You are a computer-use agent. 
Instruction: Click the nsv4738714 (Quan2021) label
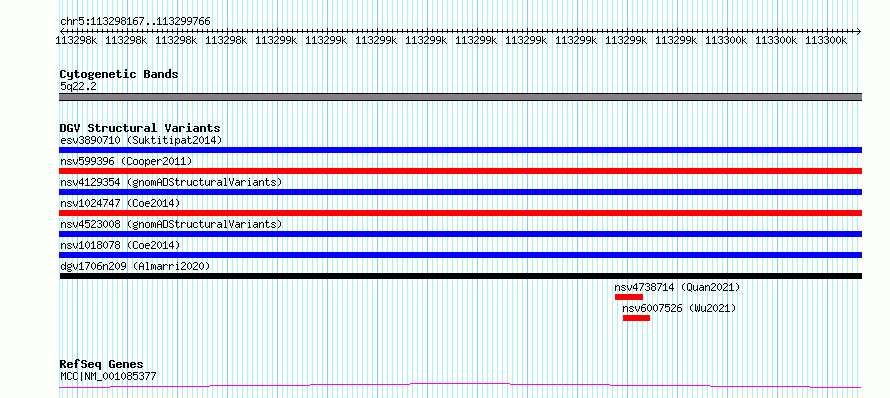[x=678, y=287]
